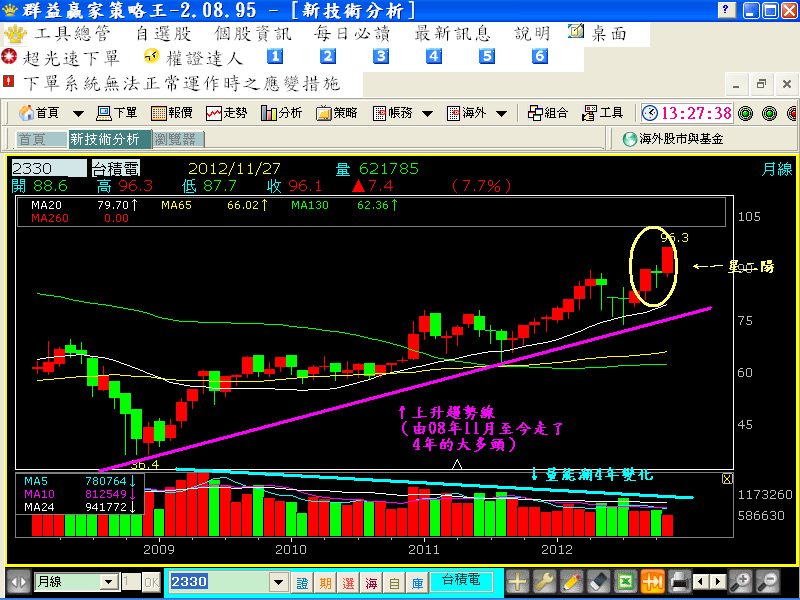
Task: Select the pencil drawing tool
Action: point(571,582)
